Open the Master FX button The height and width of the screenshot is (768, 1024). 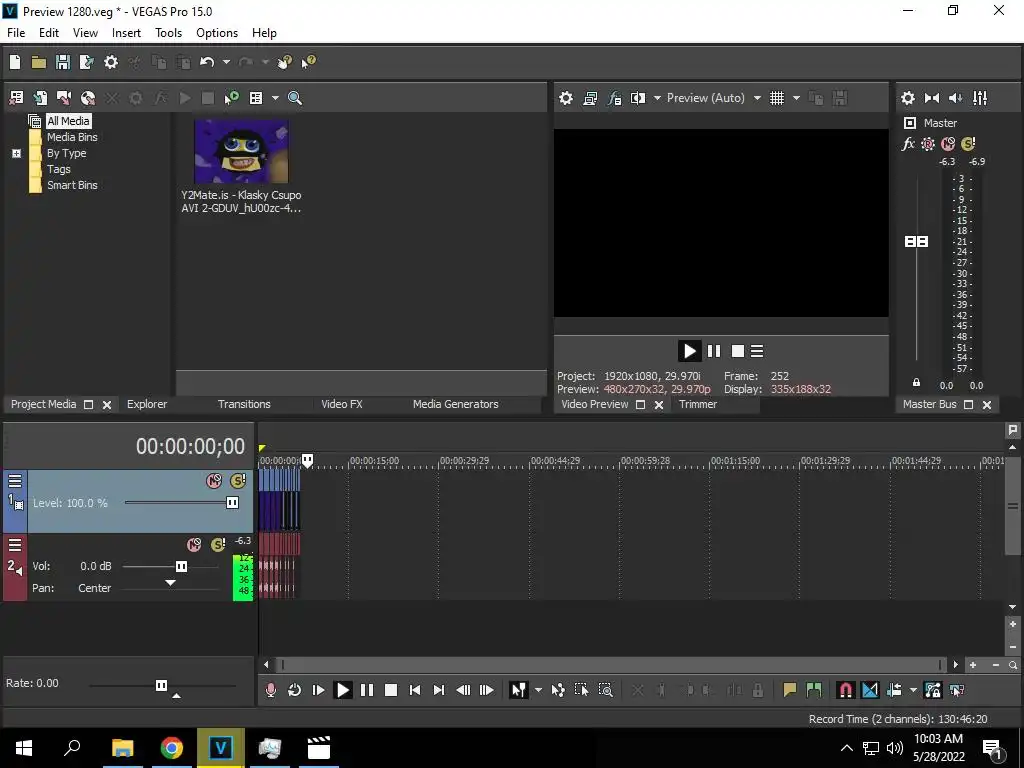[x=908, y=144]
